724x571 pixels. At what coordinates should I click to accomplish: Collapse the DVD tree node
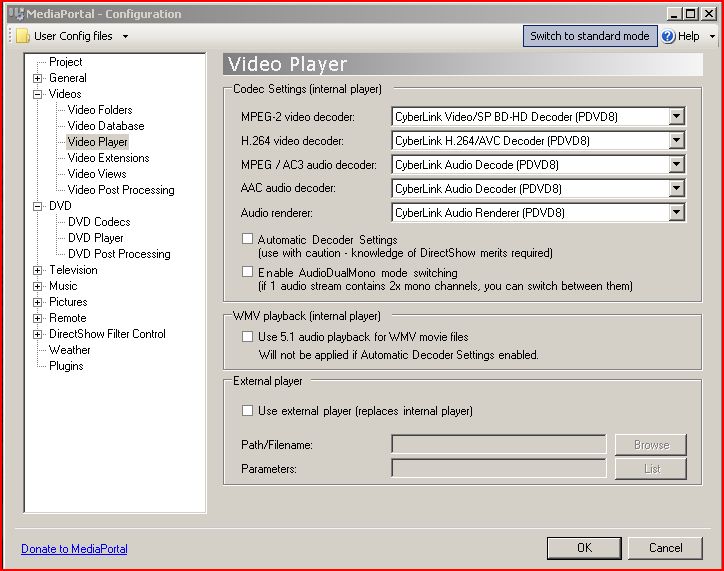pyautogui.click(x=38, y=206)
